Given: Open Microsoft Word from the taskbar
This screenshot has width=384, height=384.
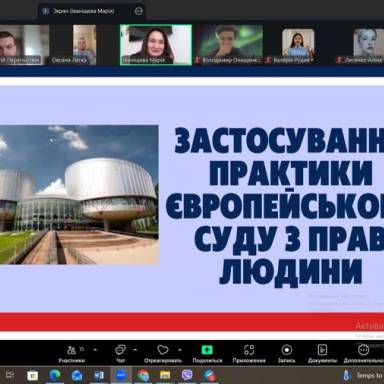Looking at the screenshot, I should [99, 375].
